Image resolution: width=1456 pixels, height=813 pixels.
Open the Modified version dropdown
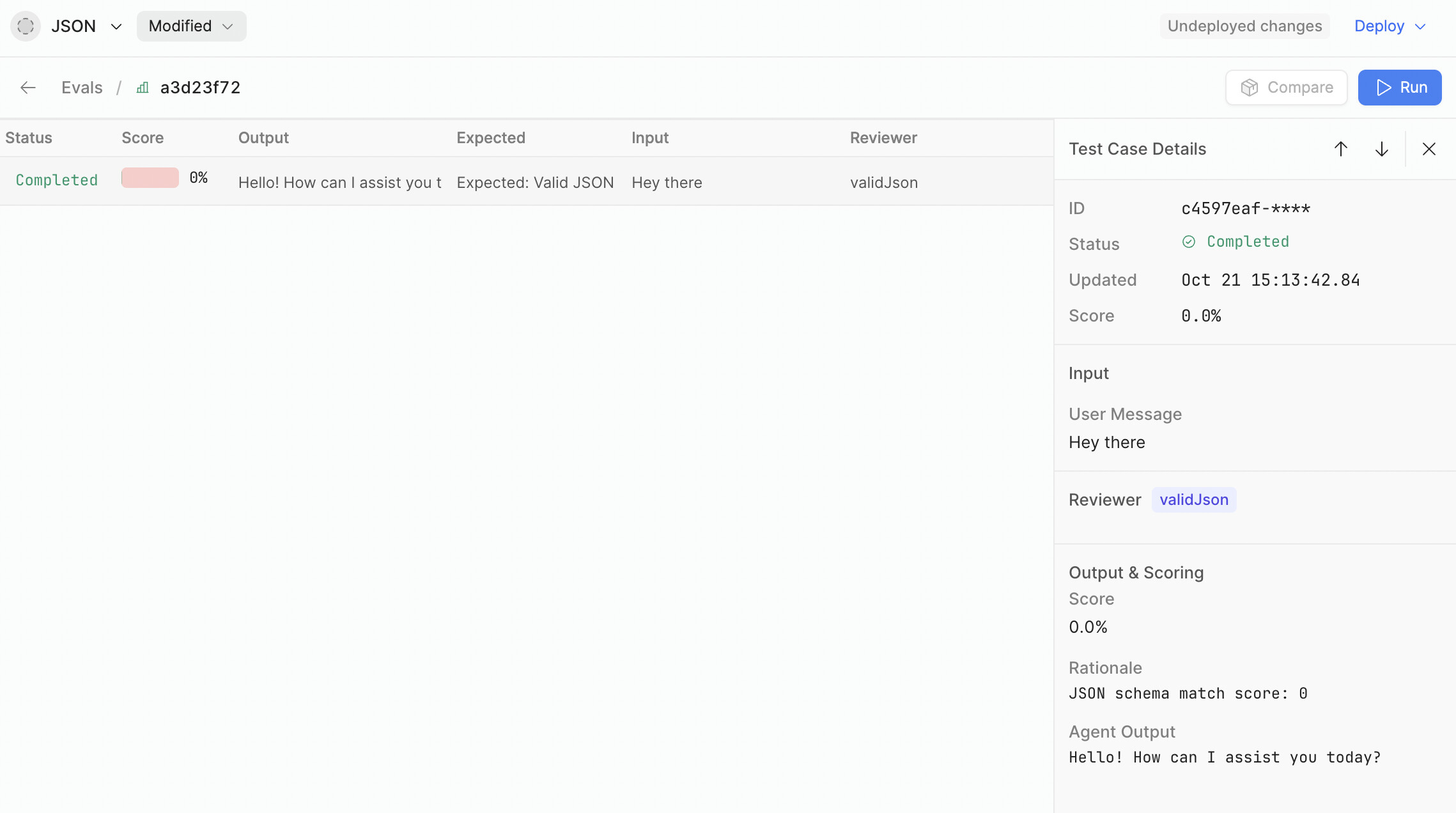coord(191,26)
